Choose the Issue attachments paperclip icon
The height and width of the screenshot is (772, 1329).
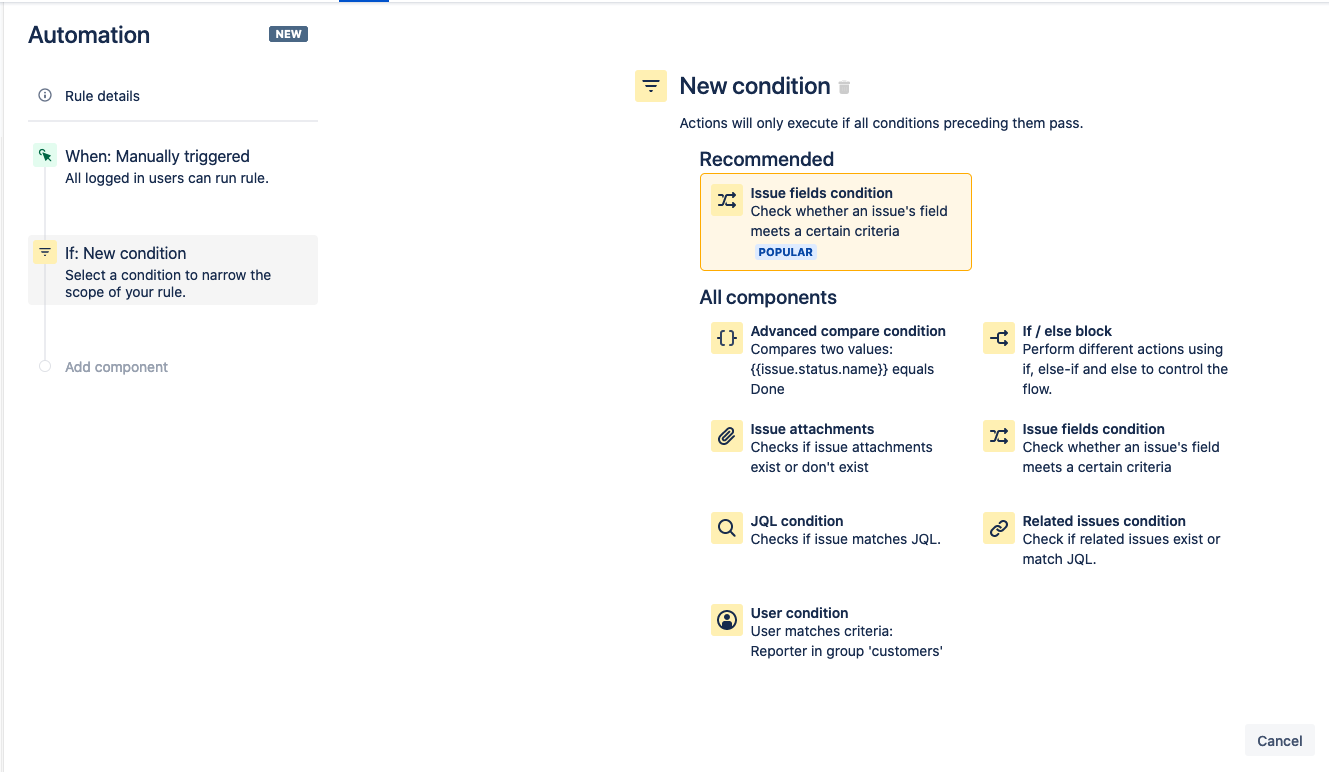coord(727,436)
